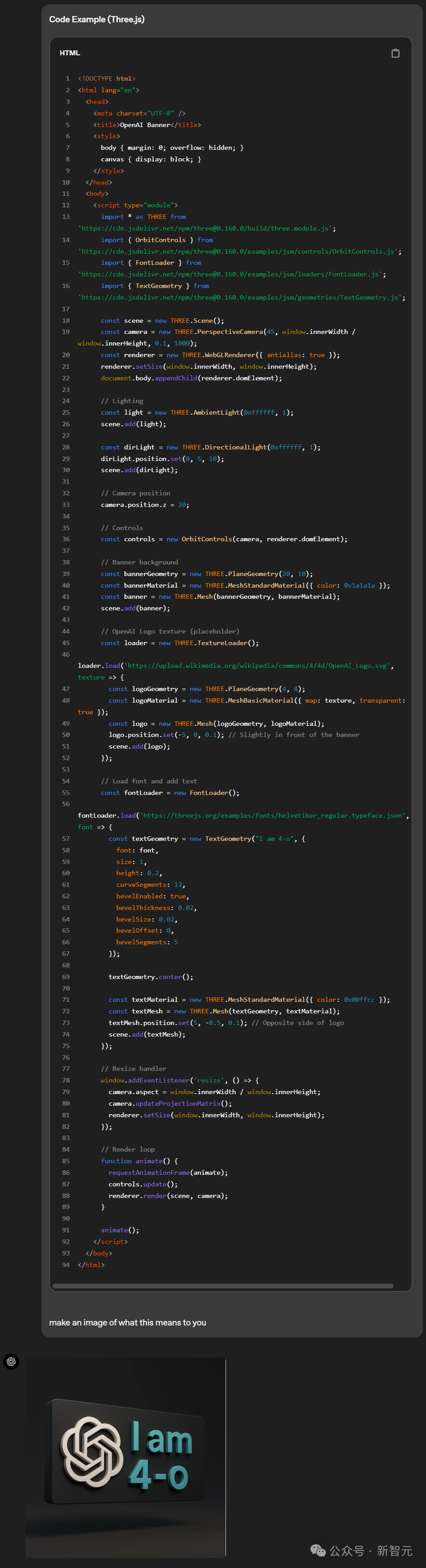Image resolution: width=426 pixels, height=1568 pixels.
Task: Click the OrbitControls.js import URL
Action: coord(240,251)
